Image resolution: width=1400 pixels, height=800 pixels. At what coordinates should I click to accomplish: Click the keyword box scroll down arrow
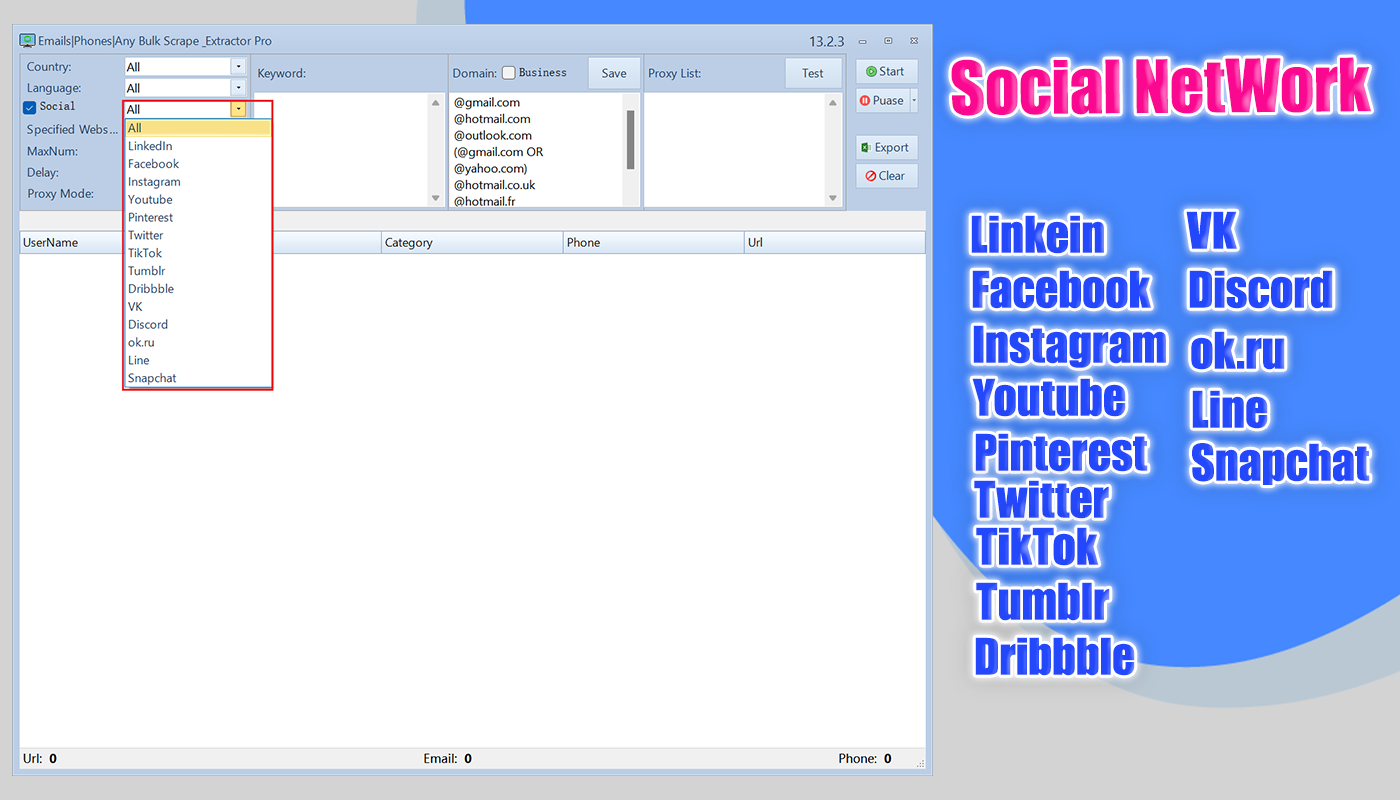(435, 199)
